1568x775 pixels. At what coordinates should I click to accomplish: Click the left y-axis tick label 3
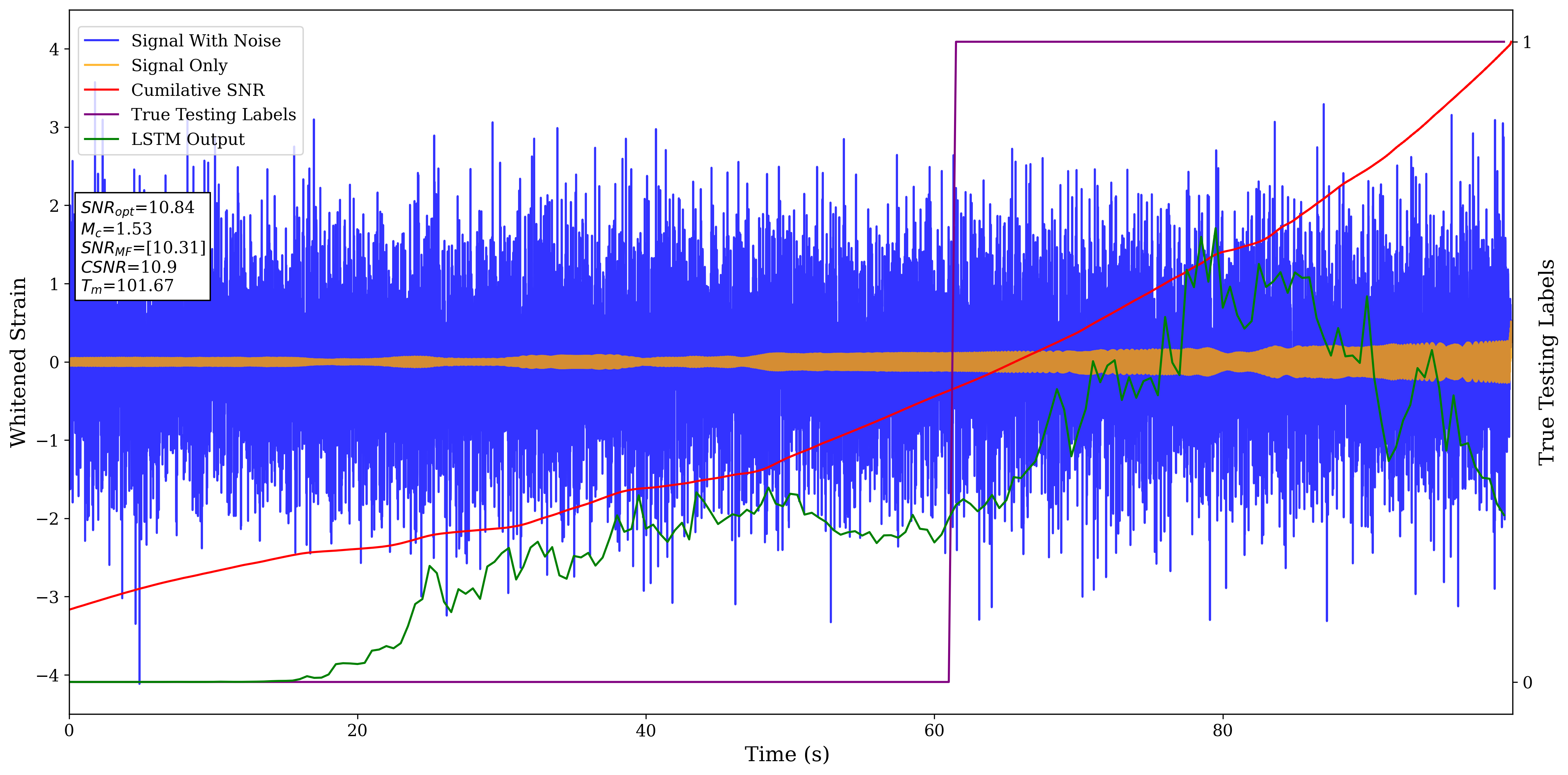[x=54, y=128]
